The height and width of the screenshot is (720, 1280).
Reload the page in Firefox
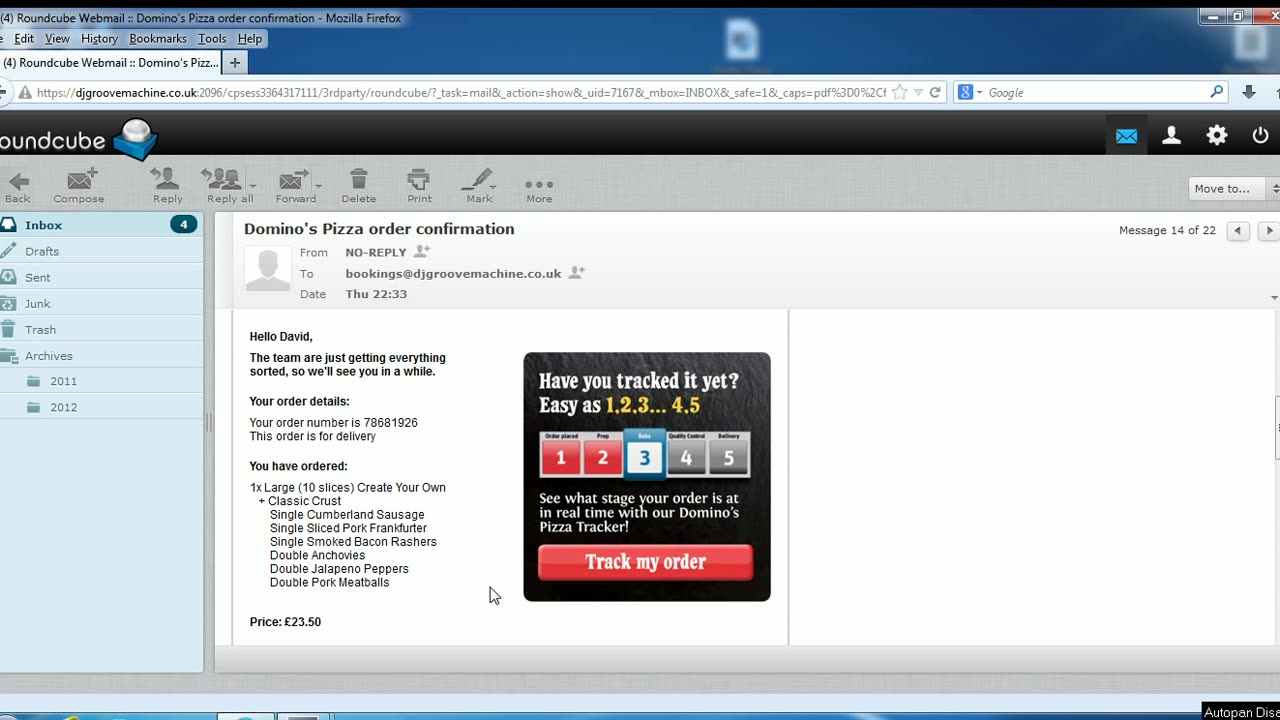tap(935, 92)
